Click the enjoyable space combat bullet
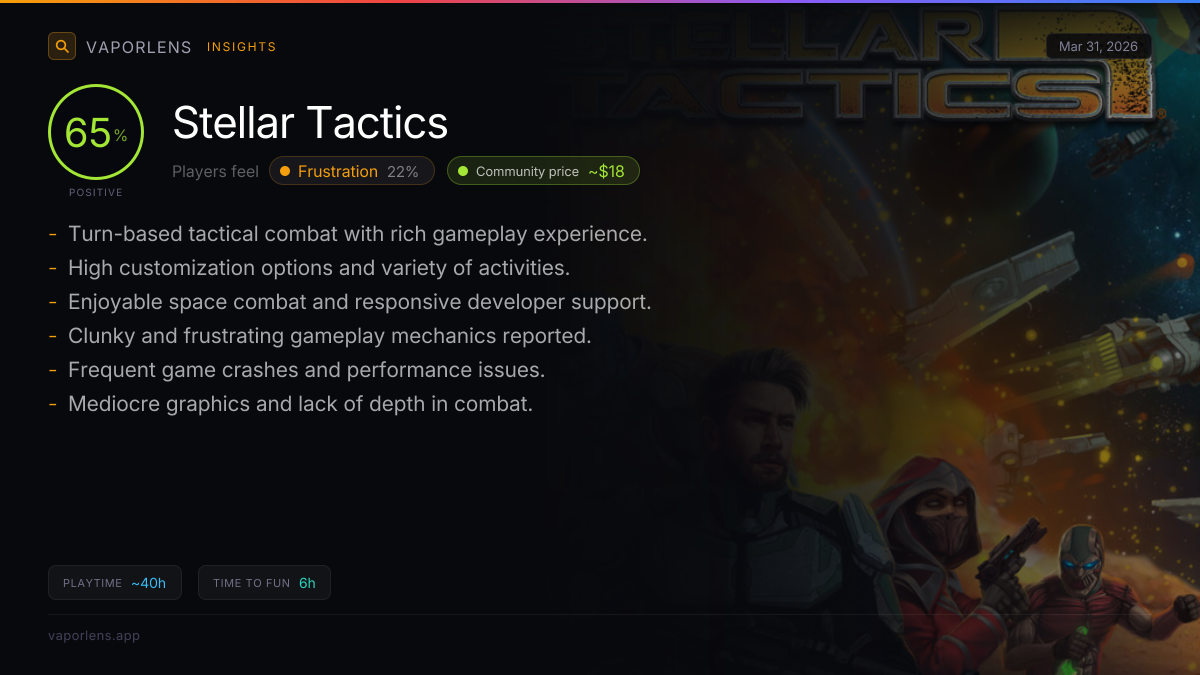1200x675 pixels. pos(359,302)
